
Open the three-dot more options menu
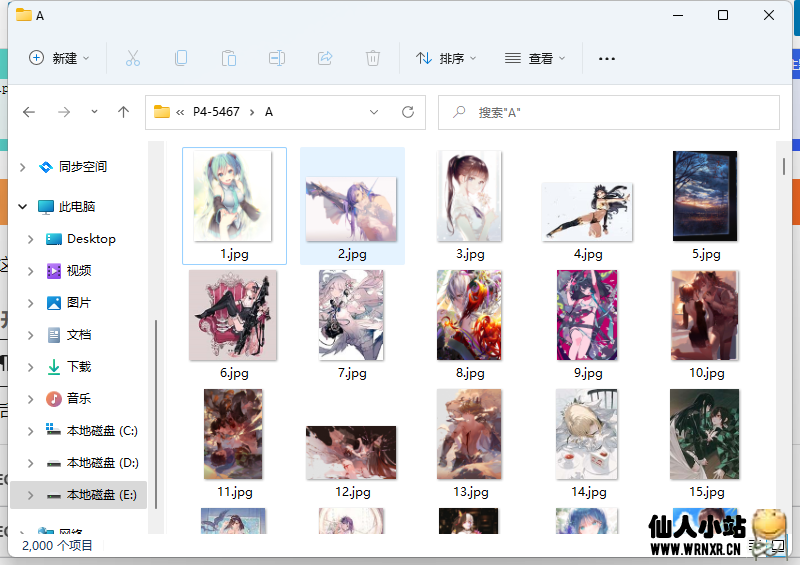click(607, 59)
